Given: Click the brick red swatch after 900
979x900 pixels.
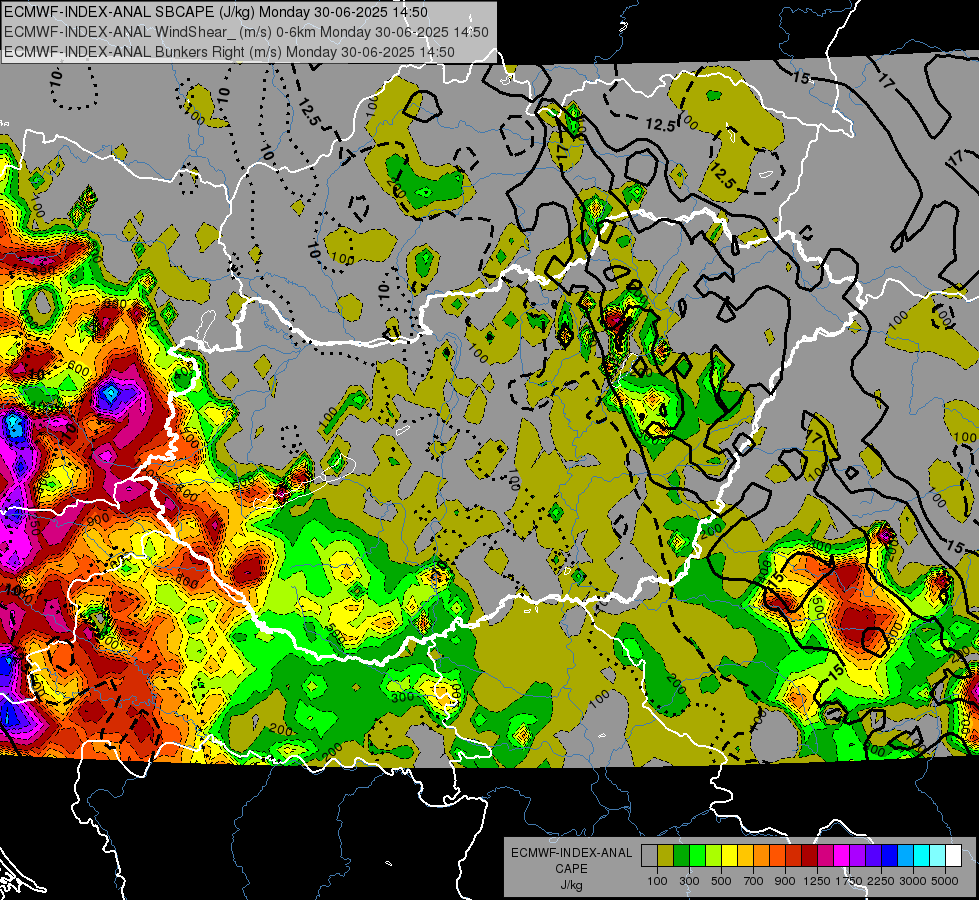Looking at the screenshot, I should 794,856.
